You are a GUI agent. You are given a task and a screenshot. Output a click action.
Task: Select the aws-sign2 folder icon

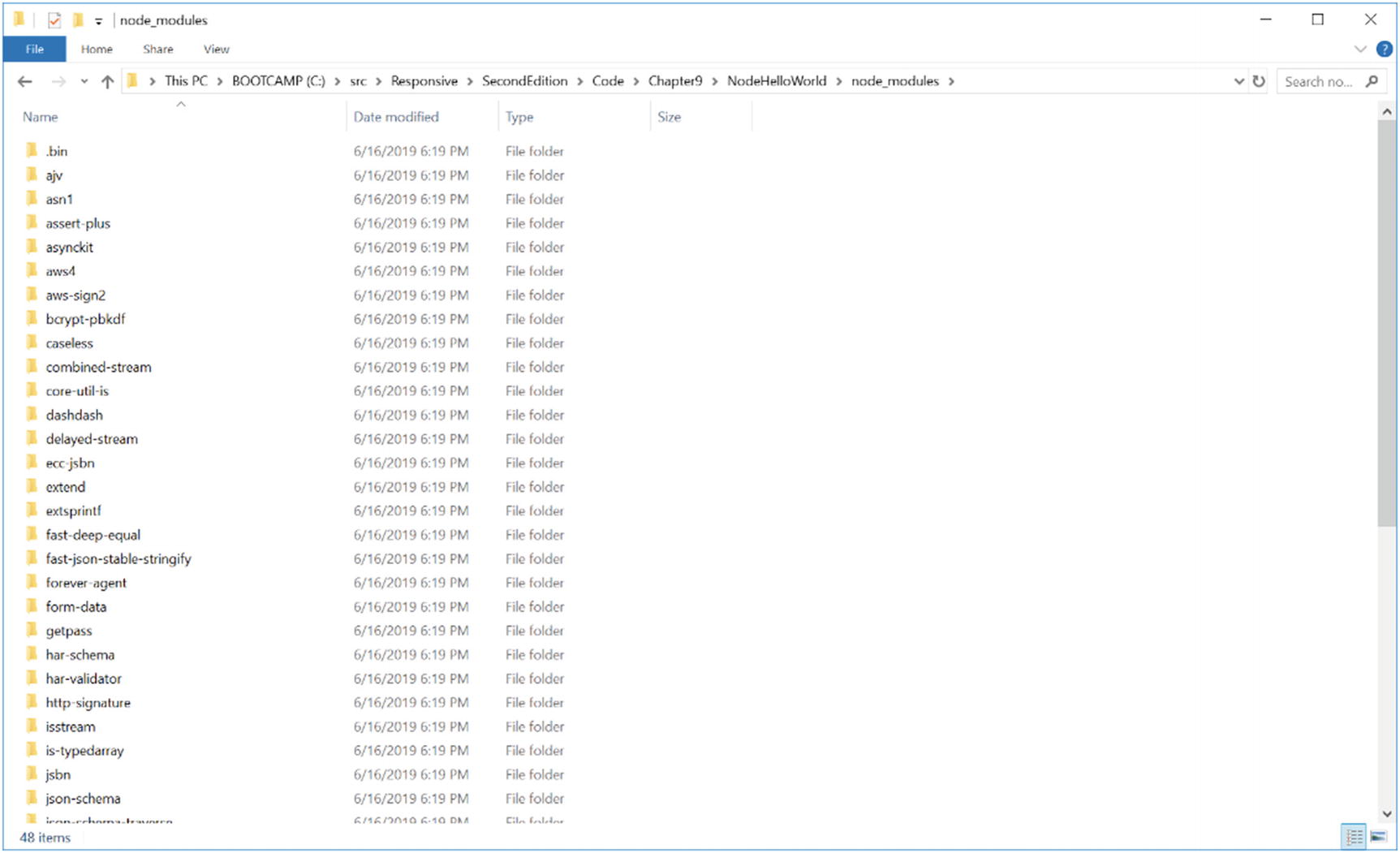pyautogui.click(x=32, y=294)
